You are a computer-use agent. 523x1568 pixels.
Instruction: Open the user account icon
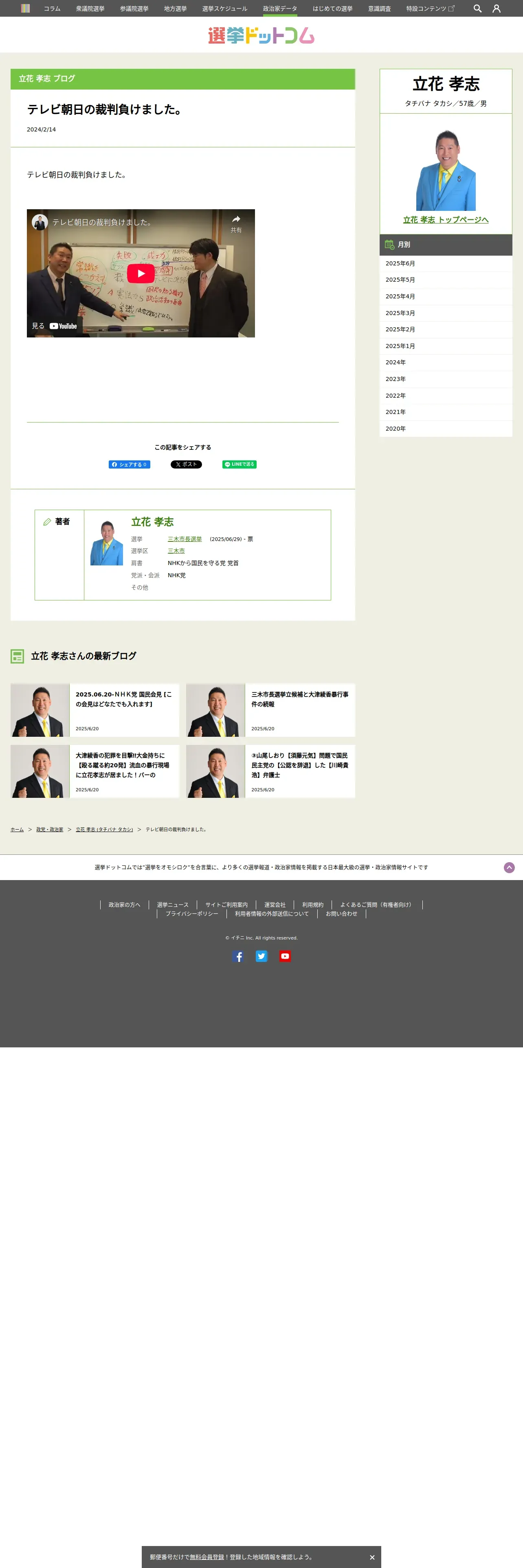[496, 9]
